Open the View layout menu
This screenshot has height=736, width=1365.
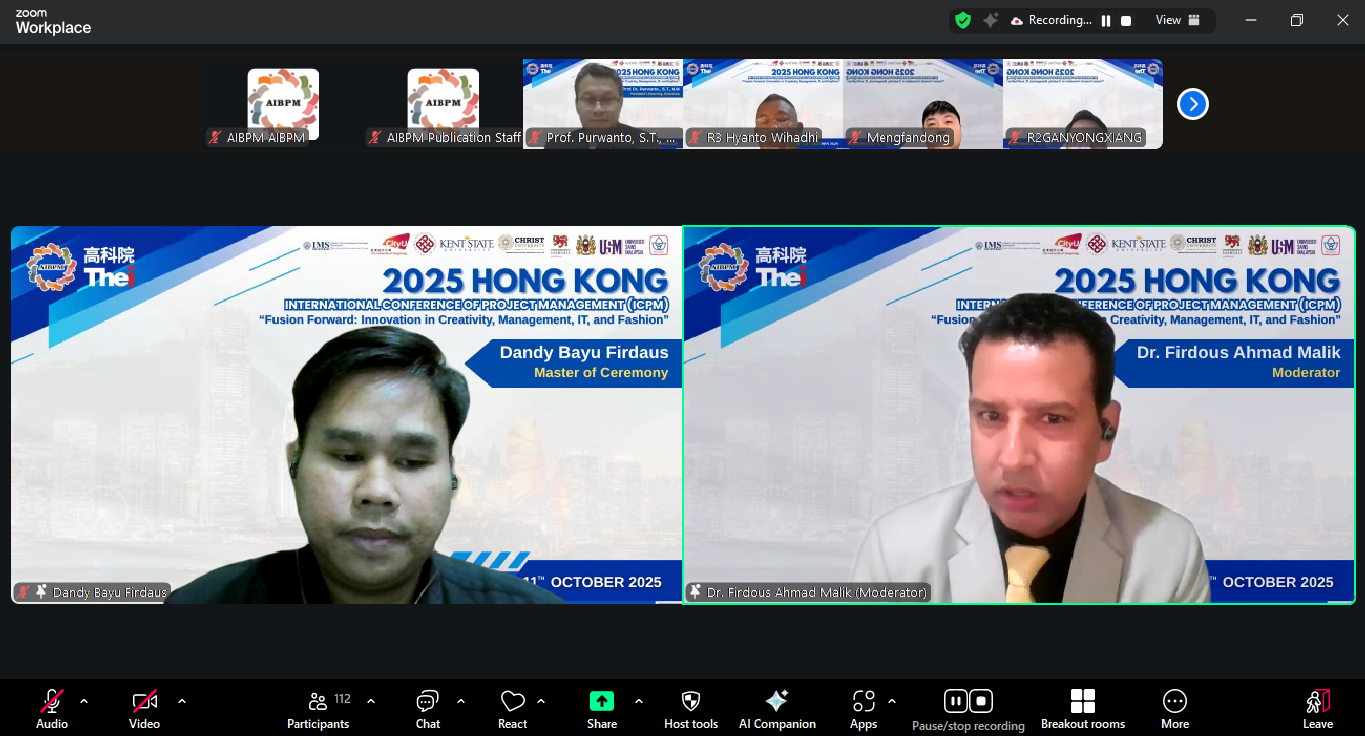(x=1177, y=21)
